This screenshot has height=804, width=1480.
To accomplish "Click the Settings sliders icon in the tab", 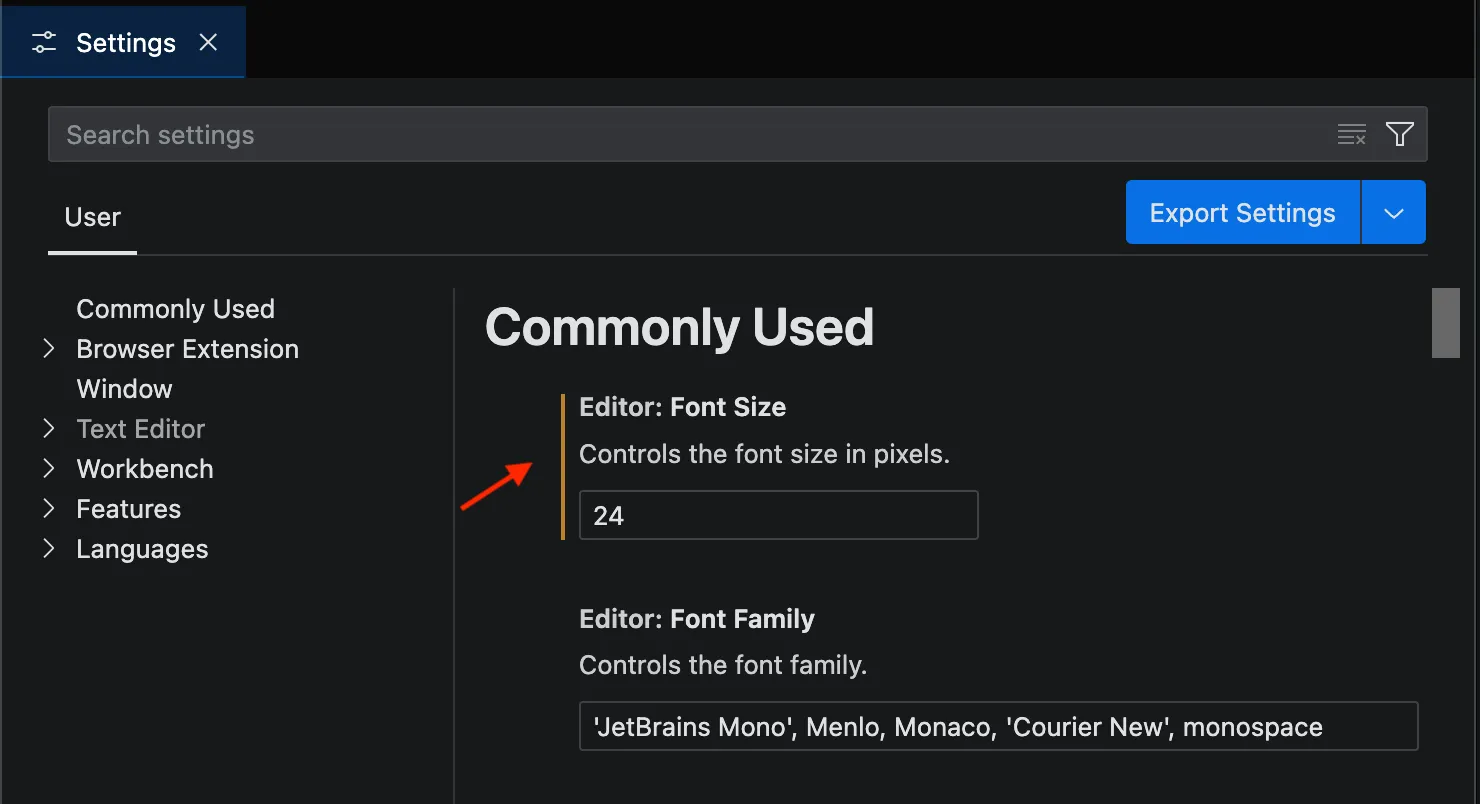I will [44, 43].
